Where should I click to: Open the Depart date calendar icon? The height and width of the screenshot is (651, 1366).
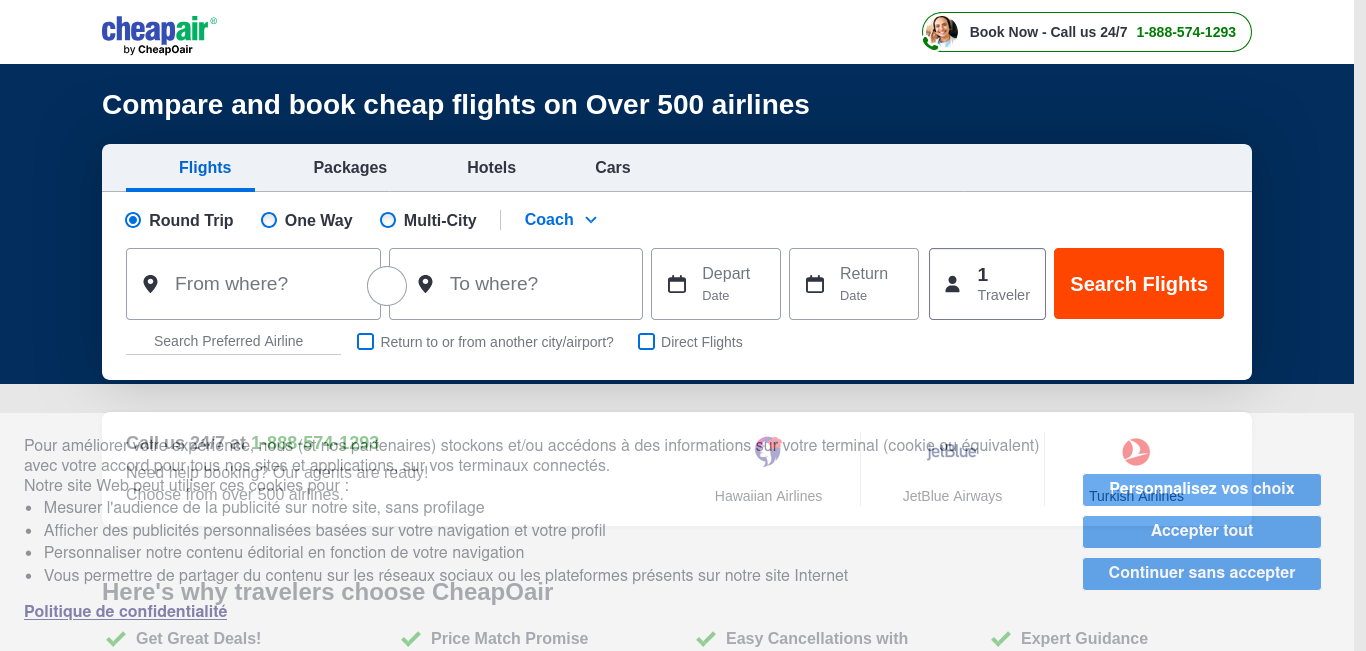coord(677,284)
